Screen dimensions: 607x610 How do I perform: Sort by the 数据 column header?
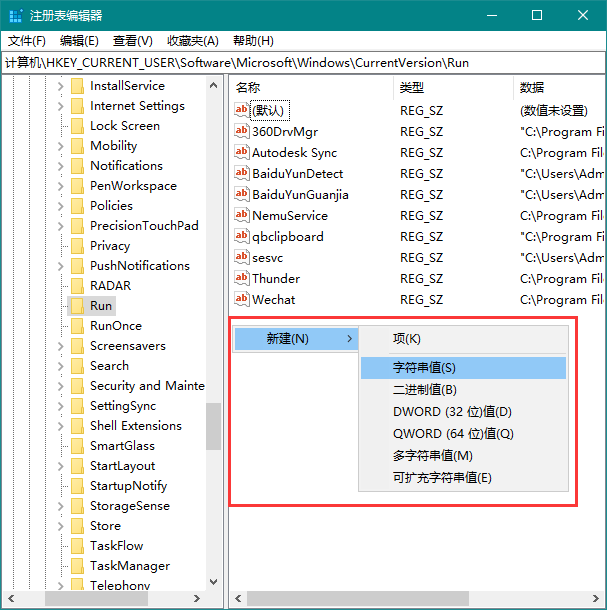[560, 88]
